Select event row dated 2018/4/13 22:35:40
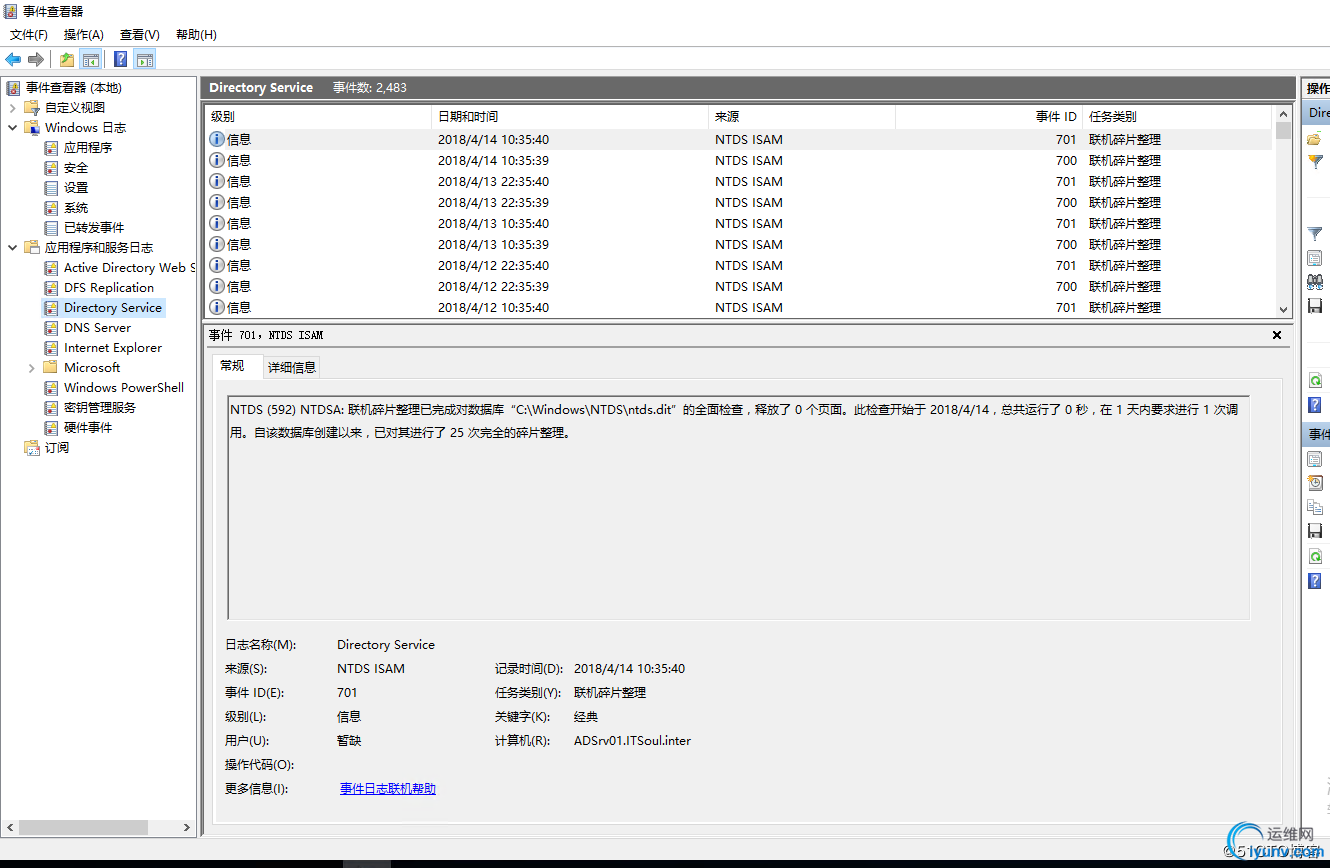This screenshot has height=868, width=1330. [738, 181]
